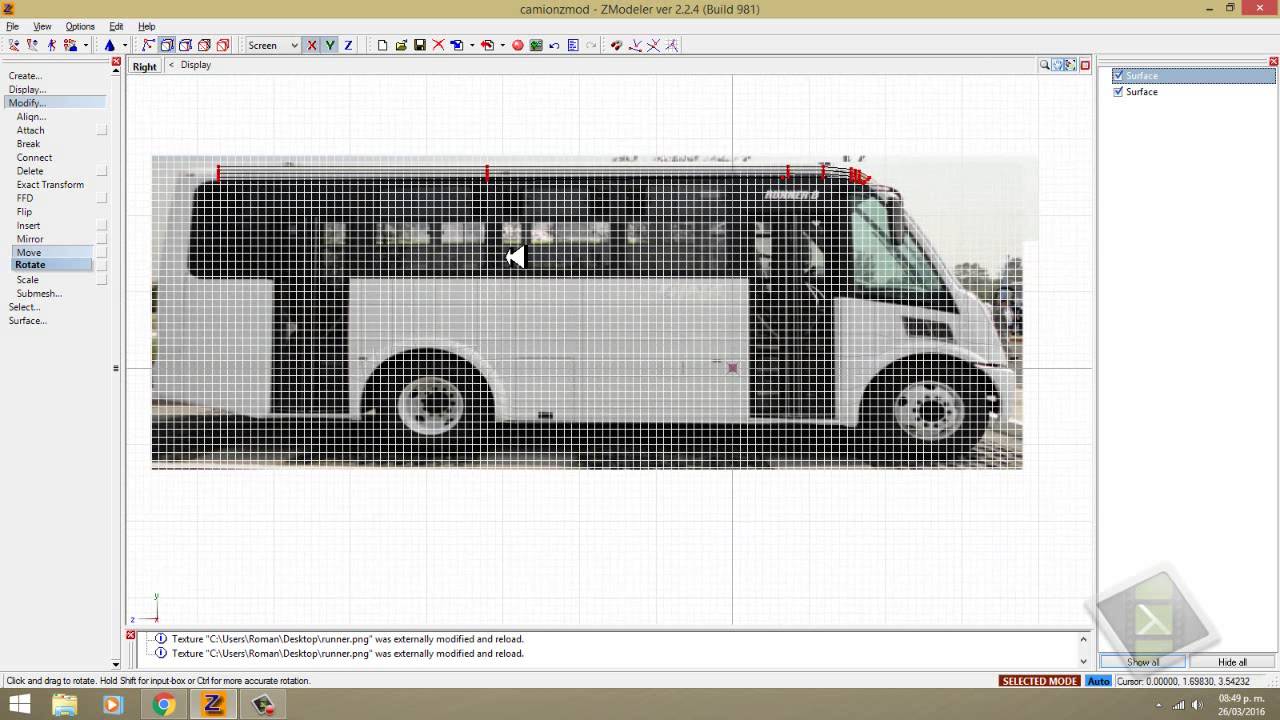Toggle the Z axis button

click(x=348, y=45)
